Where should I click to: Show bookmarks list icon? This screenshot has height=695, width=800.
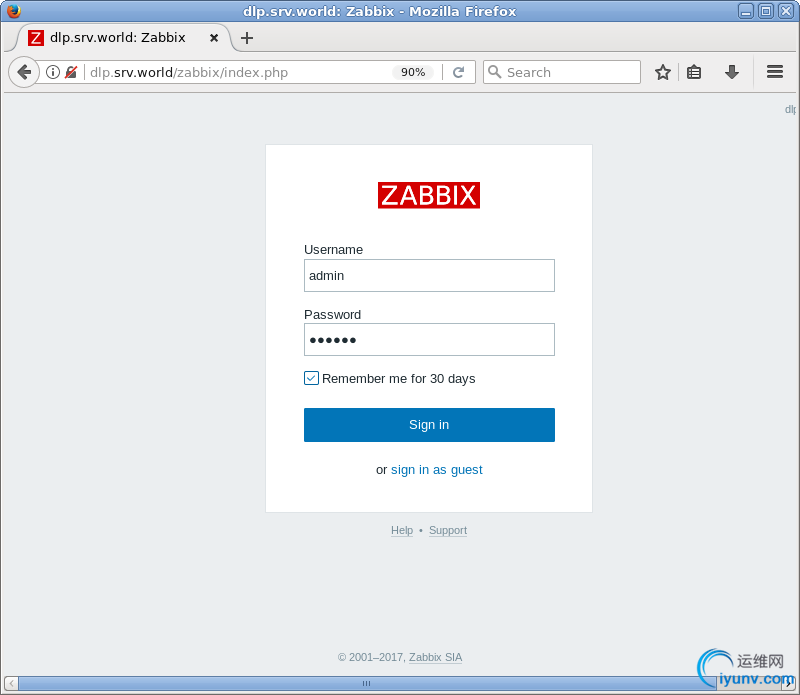(694, 72)
